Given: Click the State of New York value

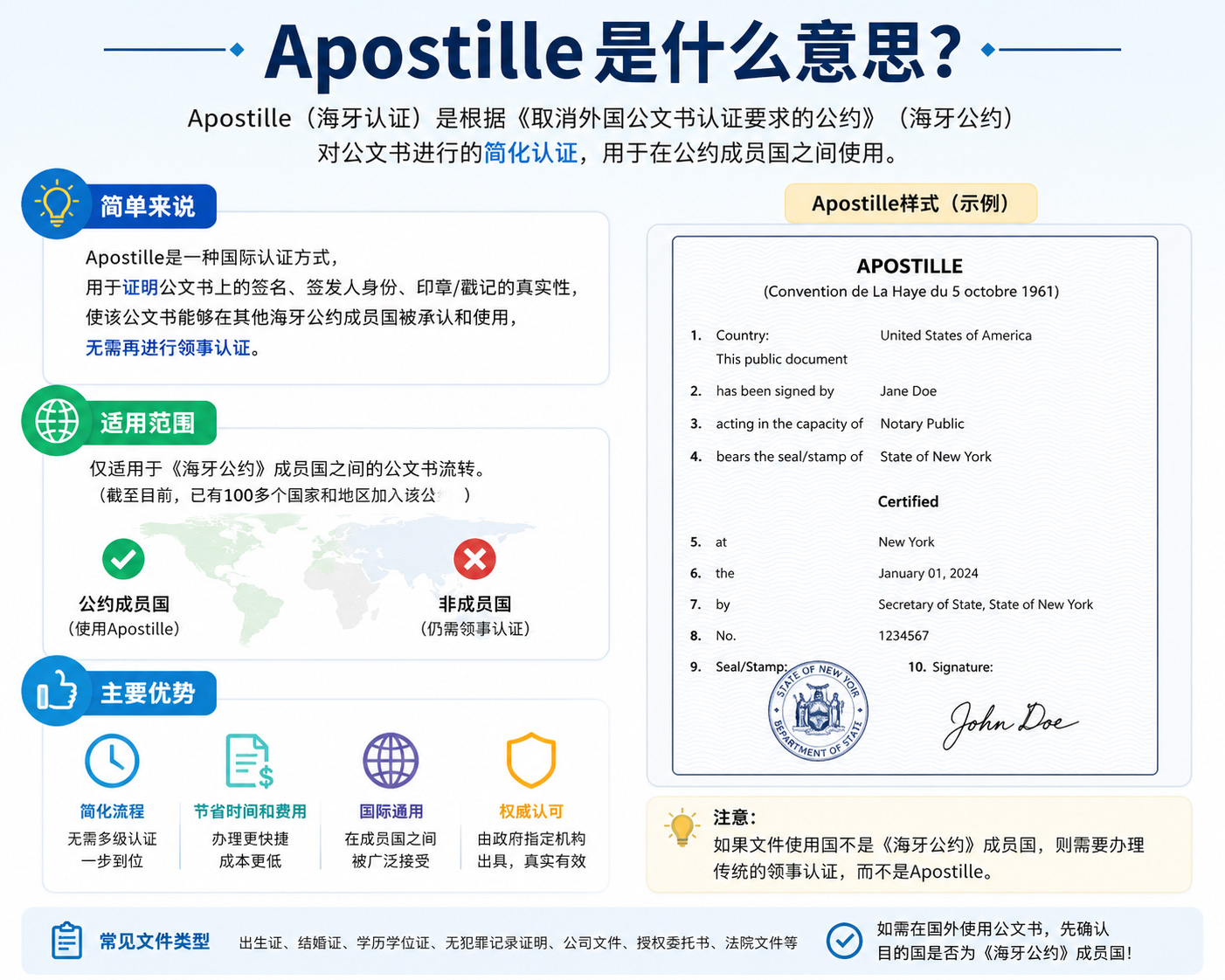Looking at the screenshot, I should click(936, 457).
